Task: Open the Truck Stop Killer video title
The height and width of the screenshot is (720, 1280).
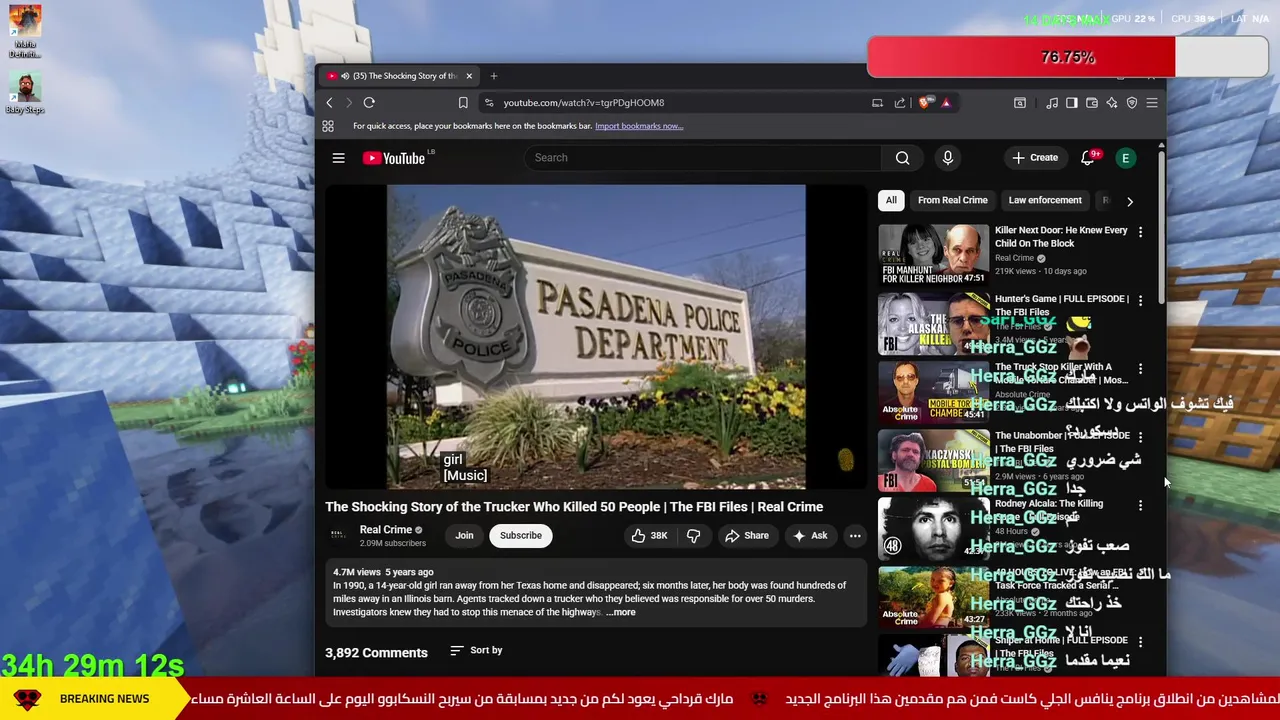Action: 1061,373
